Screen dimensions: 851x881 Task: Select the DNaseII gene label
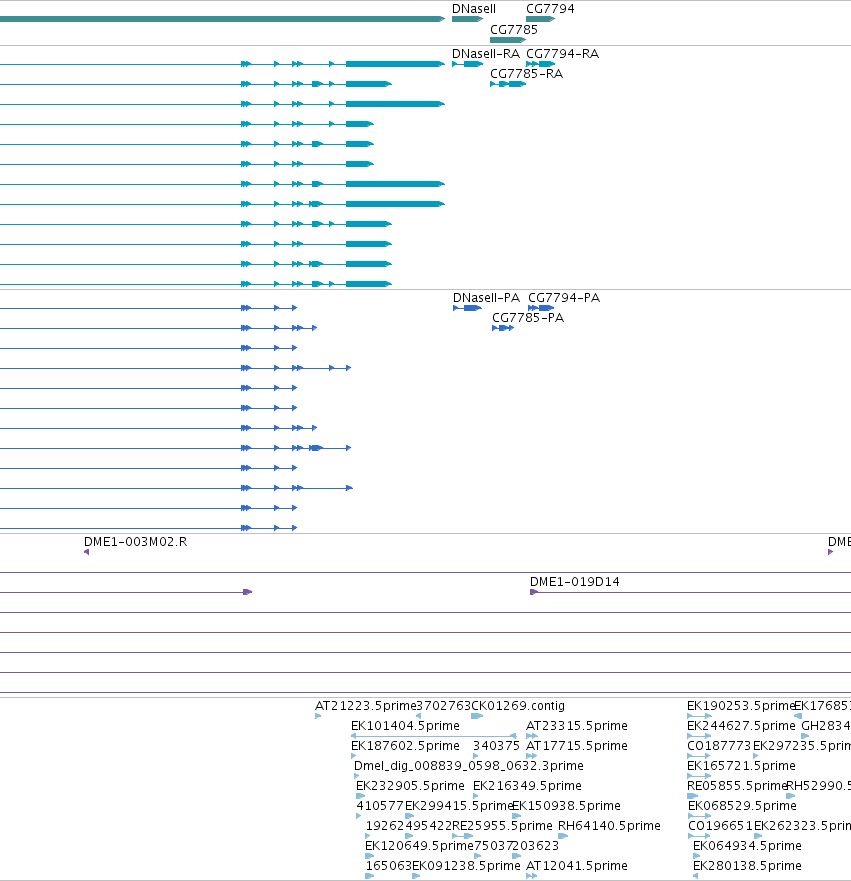[x=474, y=9]
